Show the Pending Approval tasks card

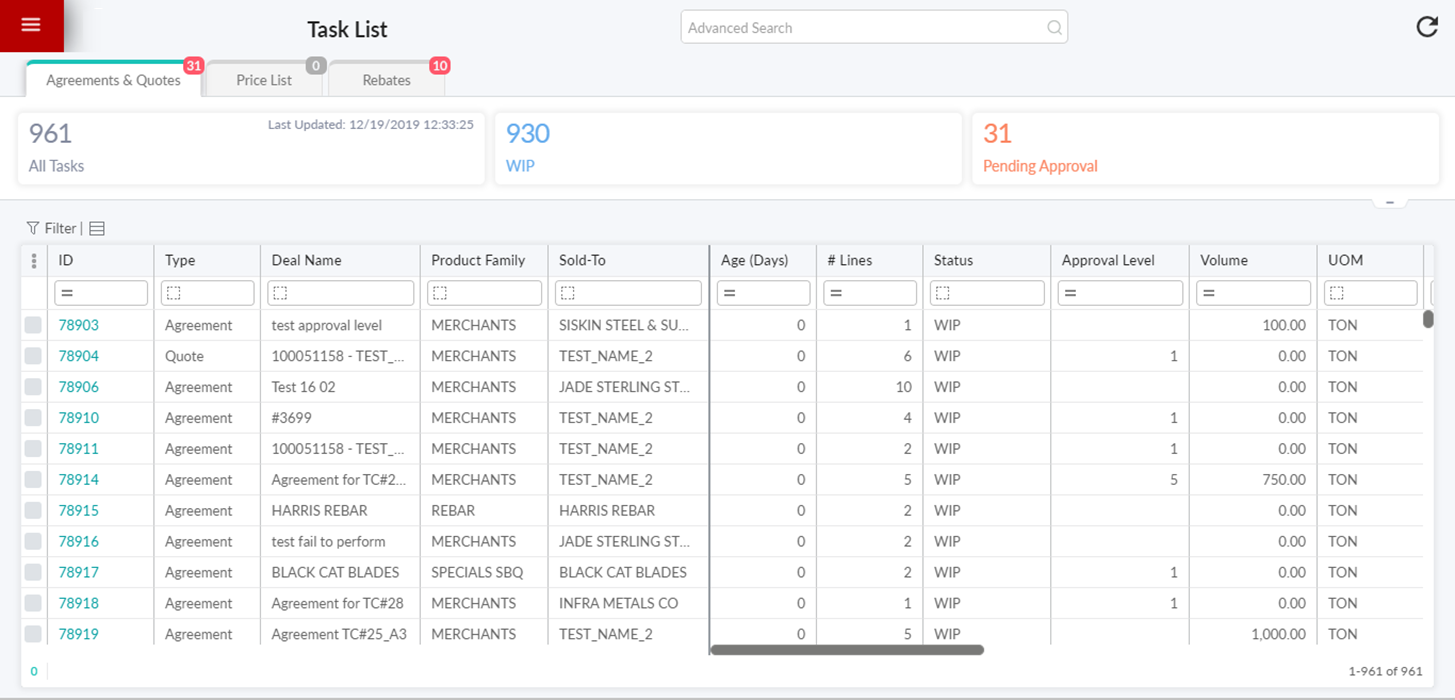(x=1205, y=149)
